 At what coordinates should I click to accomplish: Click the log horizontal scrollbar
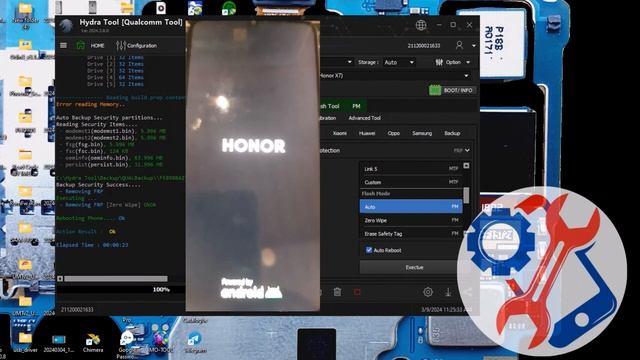pyautogui.click(x=116, y=279)
